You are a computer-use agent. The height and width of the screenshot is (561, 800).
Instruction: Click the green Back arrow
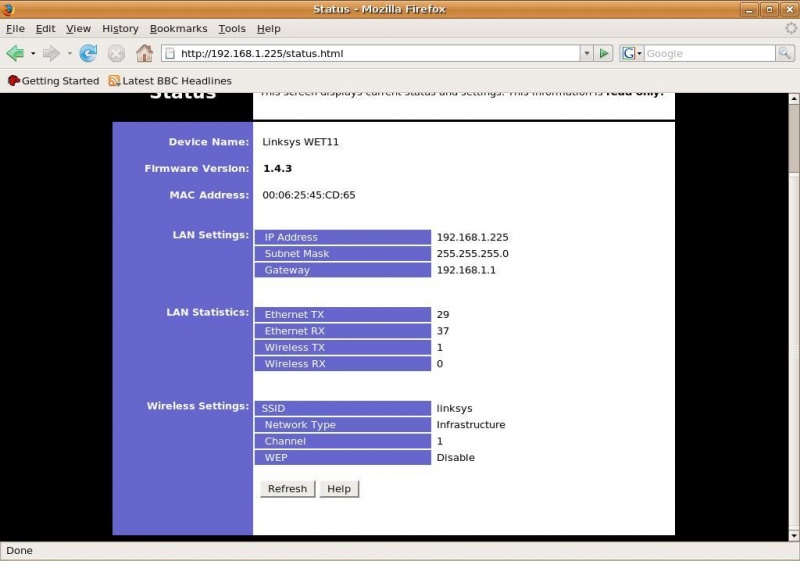click(x=15, y=53)
